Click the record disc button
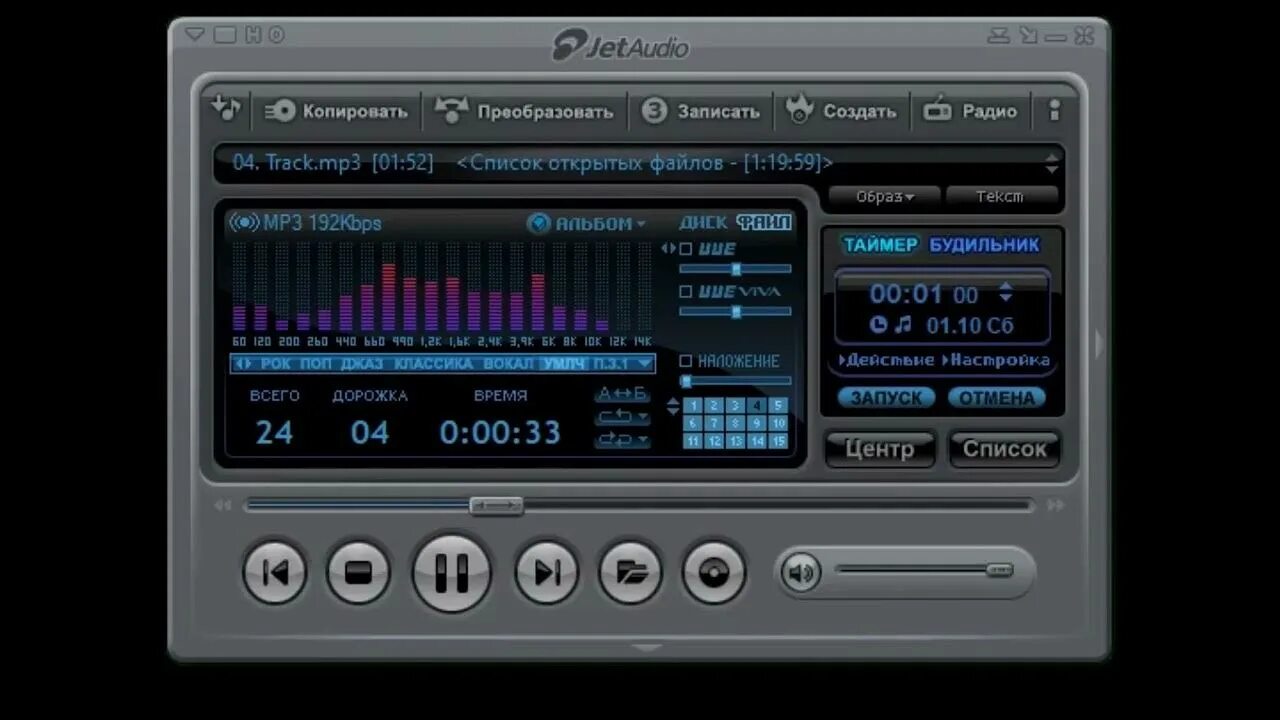 point(714,572)
